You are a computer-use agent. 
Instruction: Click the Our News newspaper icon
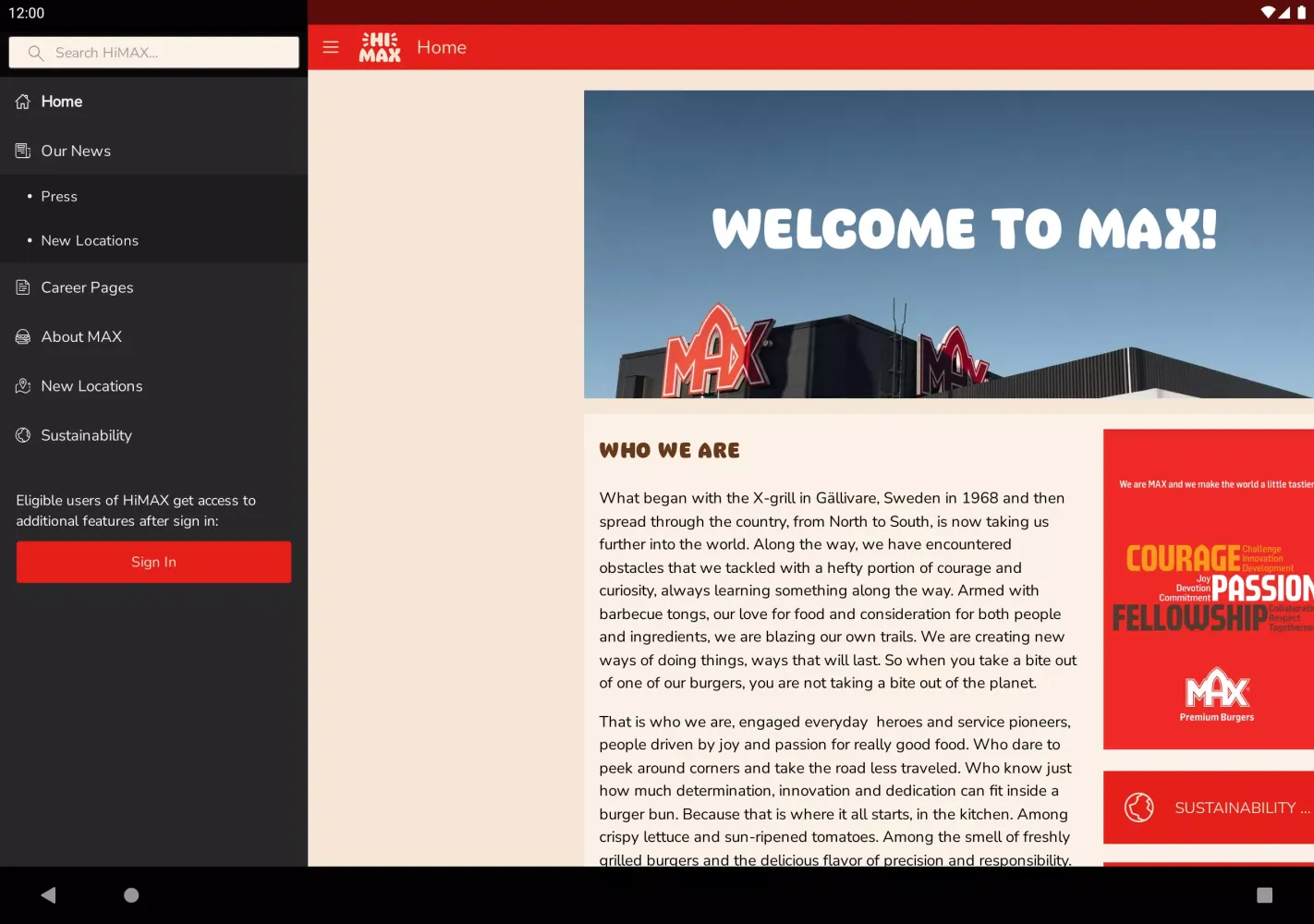click(23, 151)
